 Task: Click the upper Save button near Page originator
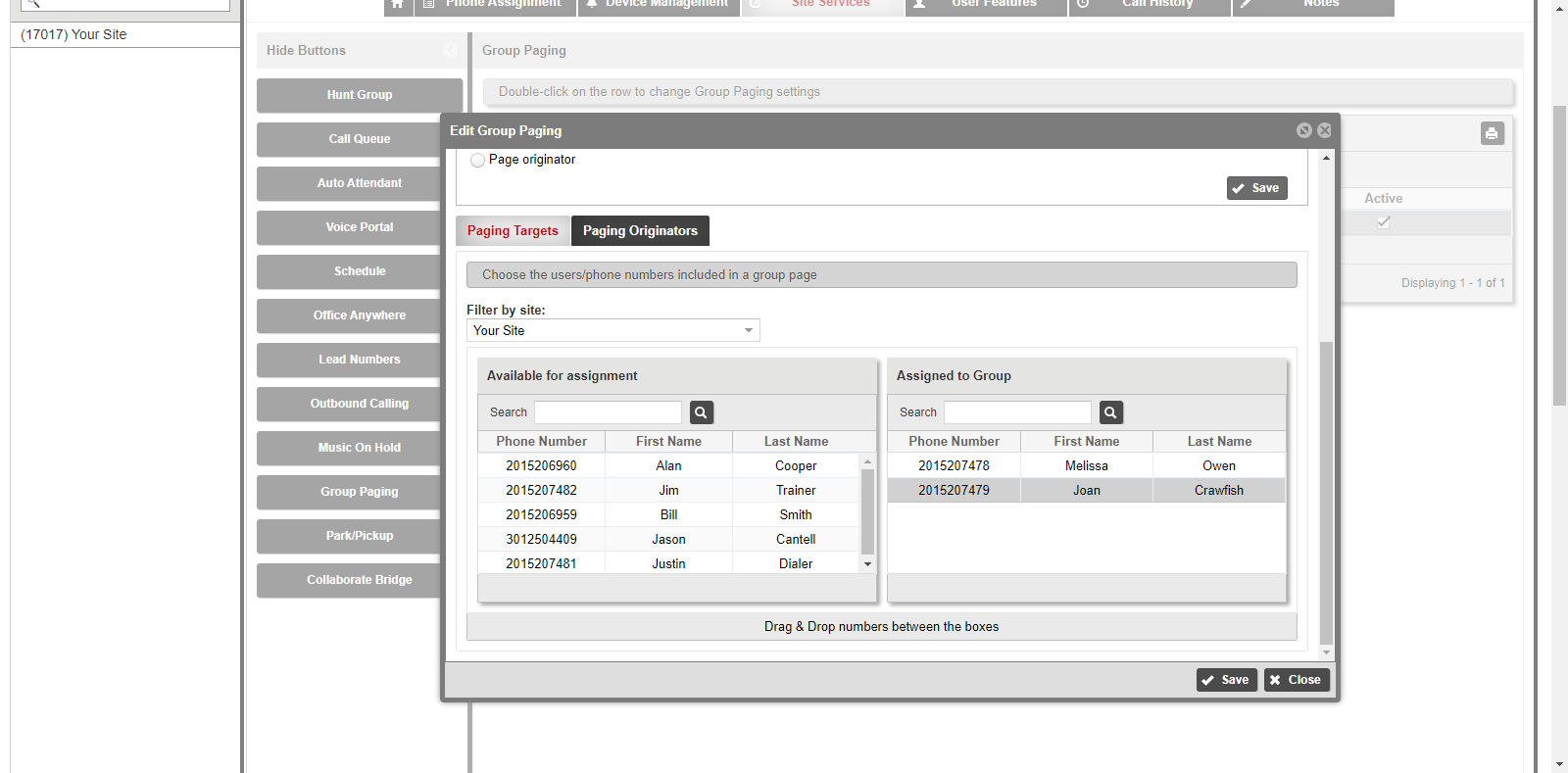(x=1256, y=188)
